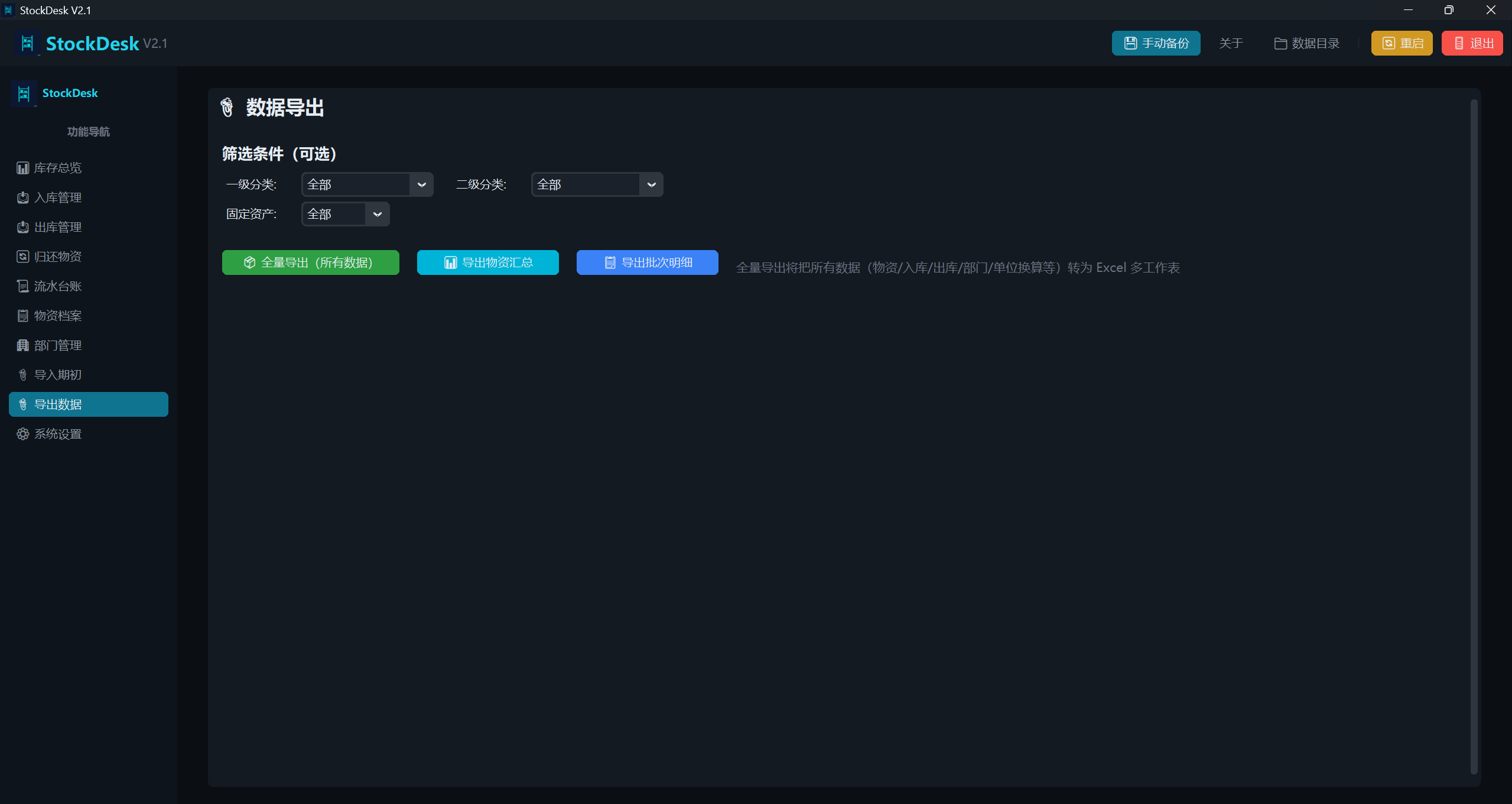Open 物资档案 archive icon
Screen dimensions: 1512x804
22,316
